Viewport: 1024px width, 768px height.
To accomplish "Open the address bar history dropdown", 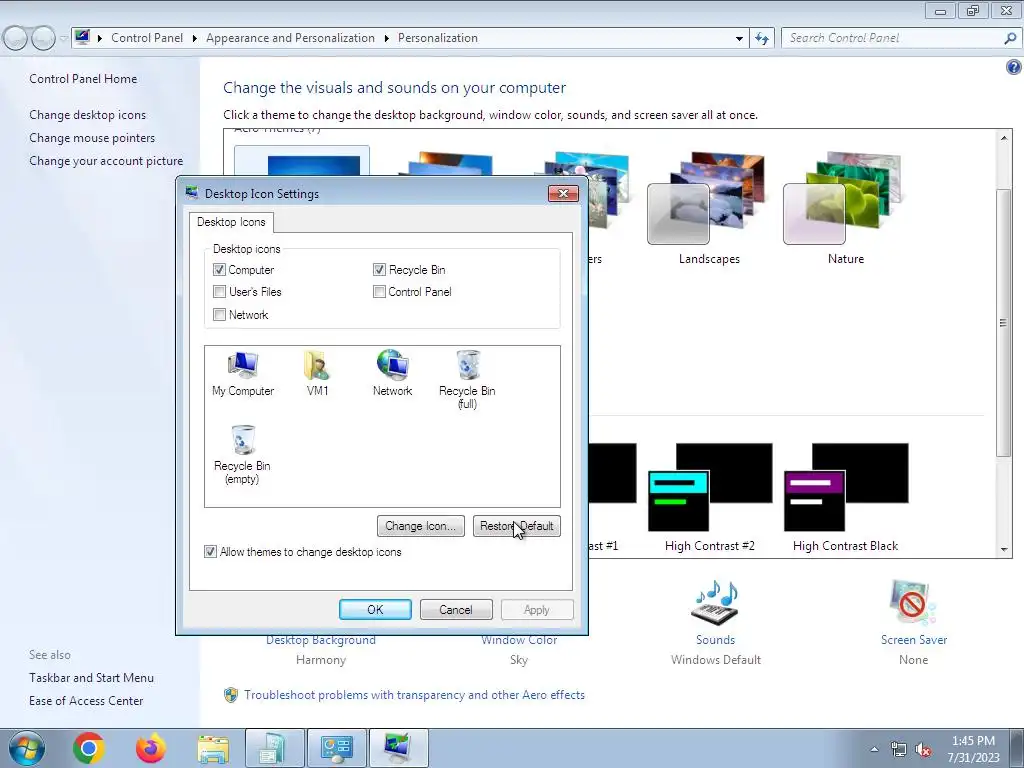I will [x=739, y=39].
